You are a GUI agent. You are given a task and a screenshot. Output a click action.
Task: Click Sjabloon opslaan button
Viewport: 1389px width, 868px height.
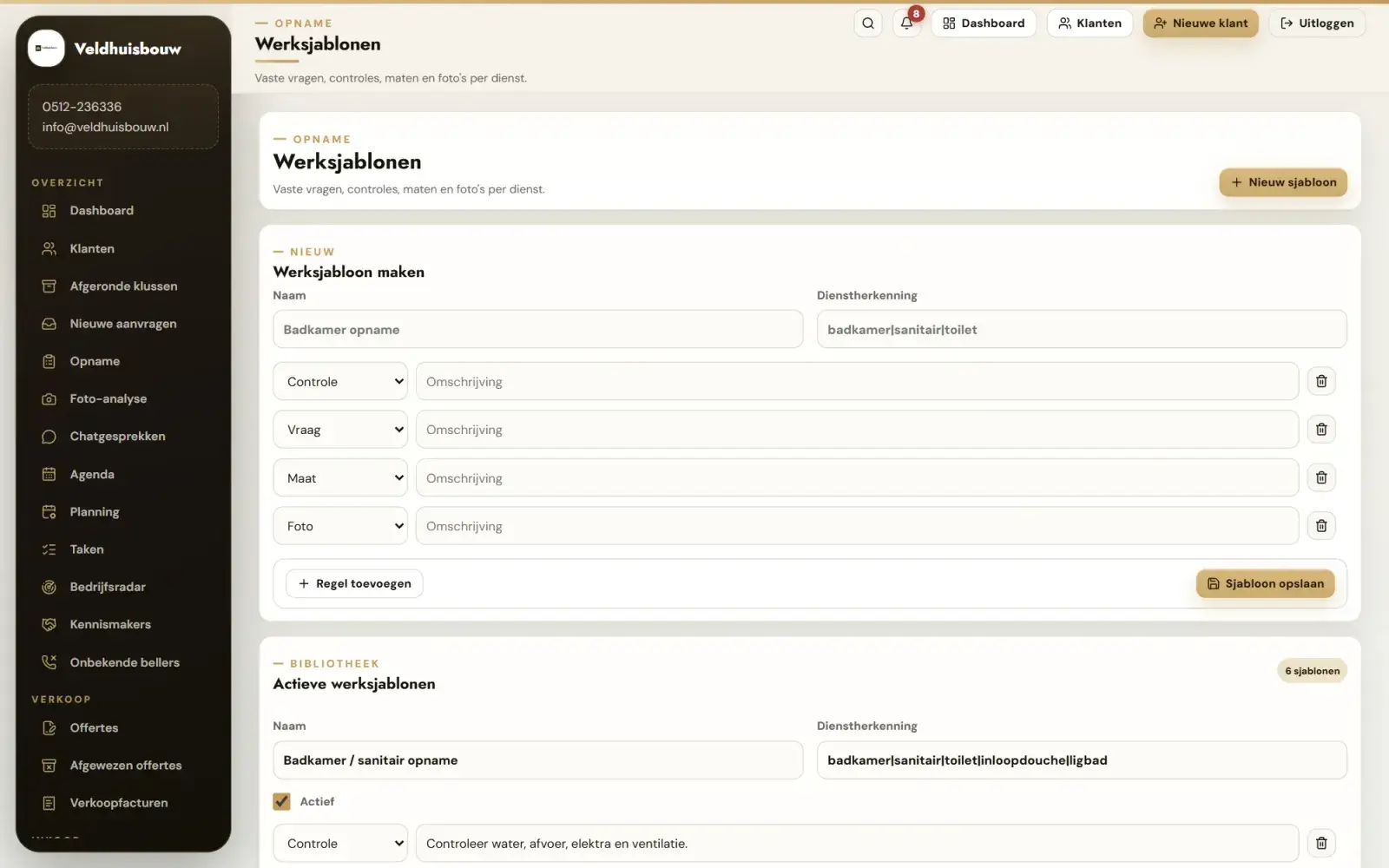pos(1265,583)
